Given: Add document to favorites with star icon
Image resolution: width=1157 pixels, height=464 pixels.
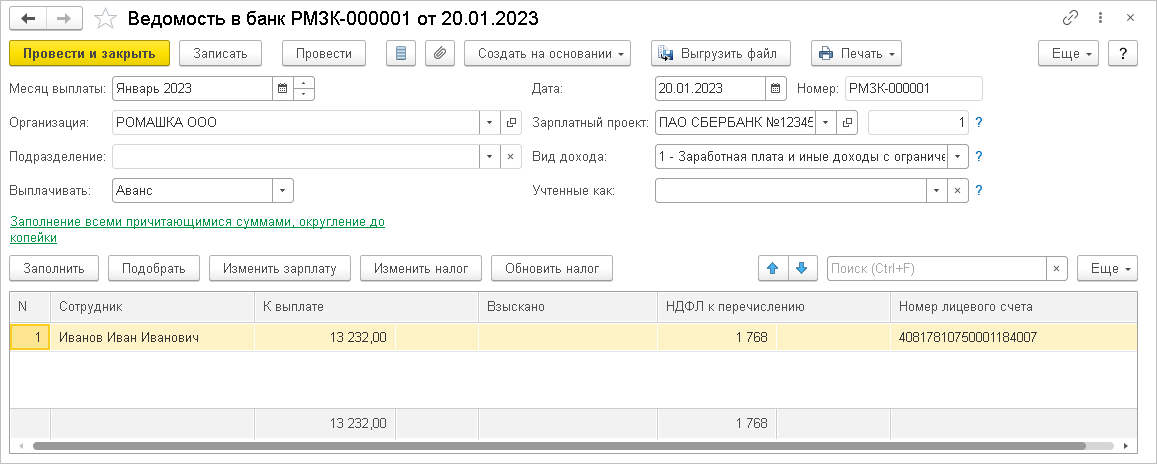Looking at the screenshot, I should pos(106,18).
